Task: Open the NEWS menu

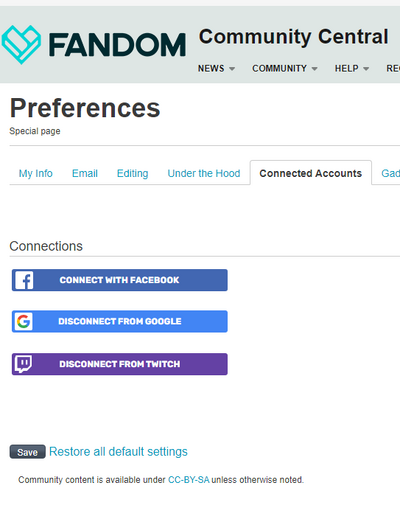Action: (211, 68)
